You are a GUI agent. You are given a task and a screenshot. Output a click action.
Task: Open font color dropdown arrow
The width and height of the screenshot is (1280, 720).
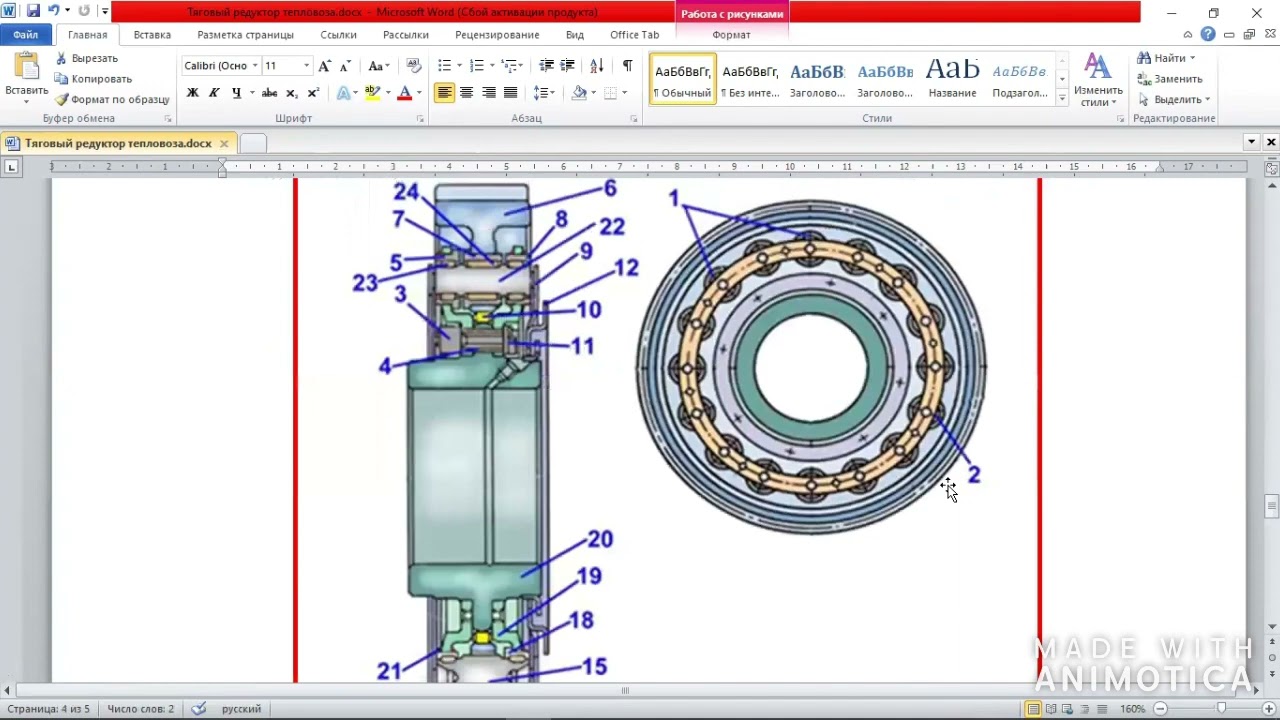418,93
